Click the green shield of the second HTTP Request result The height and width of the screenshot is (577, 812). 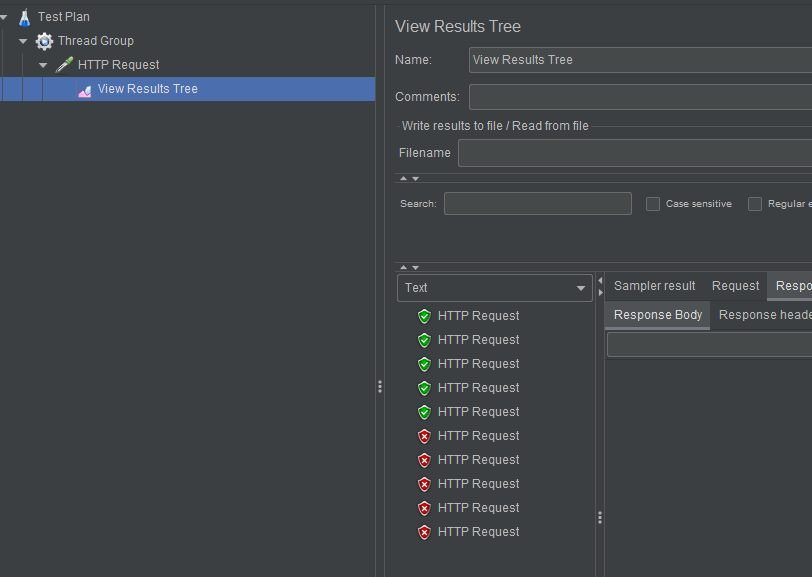click(424, 340)
